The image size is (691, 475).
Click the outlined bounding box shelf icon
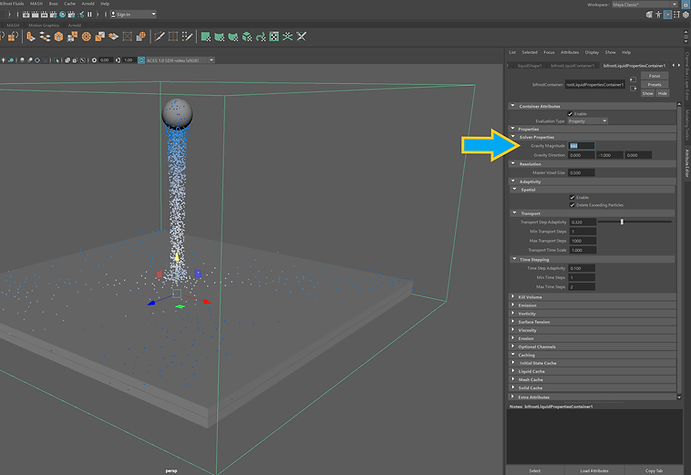(127, 37)
